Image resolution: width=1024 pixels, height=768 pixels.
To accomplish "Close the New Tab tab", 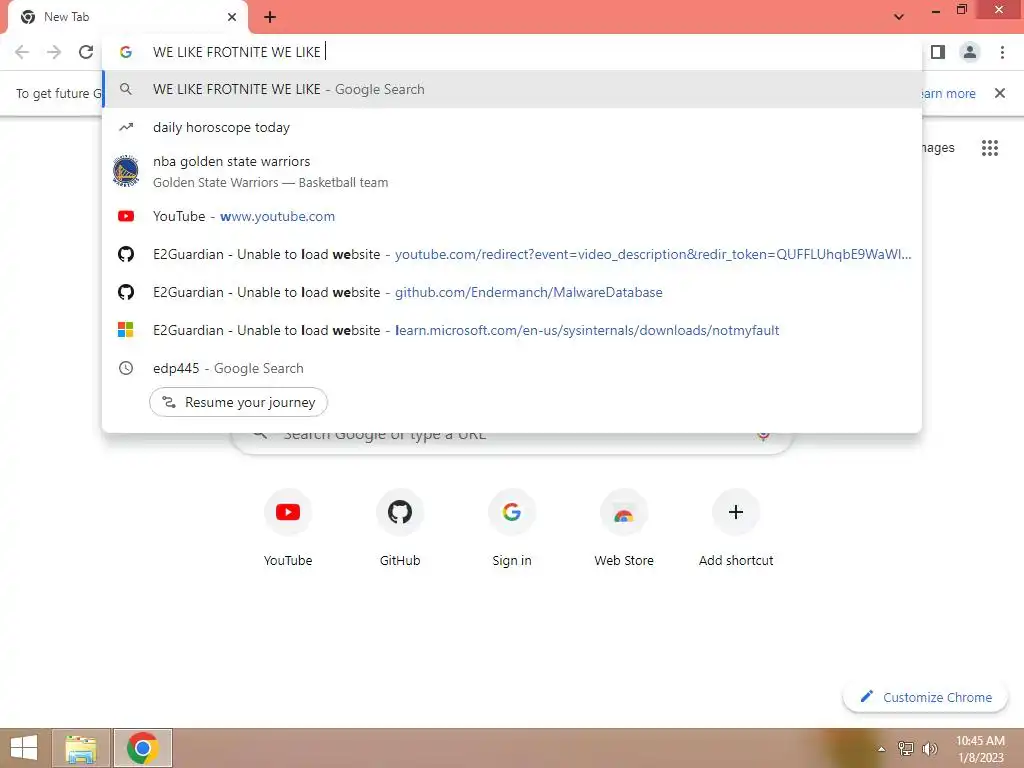I will 232,18.
